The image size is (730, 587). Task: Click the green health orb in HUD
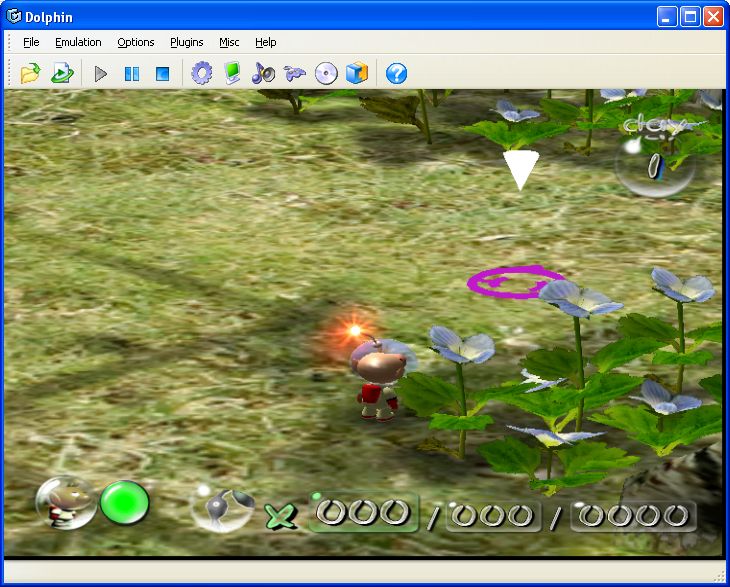tap(125, 503)
